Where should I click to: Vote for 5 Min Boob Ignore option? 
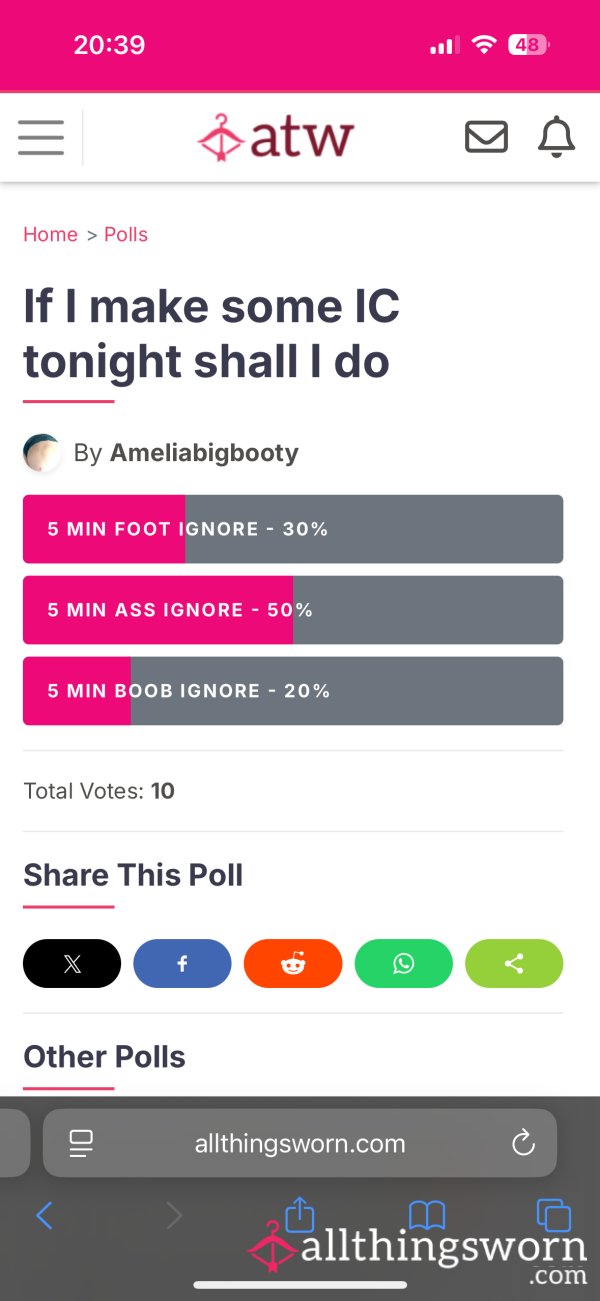(293, 691)
